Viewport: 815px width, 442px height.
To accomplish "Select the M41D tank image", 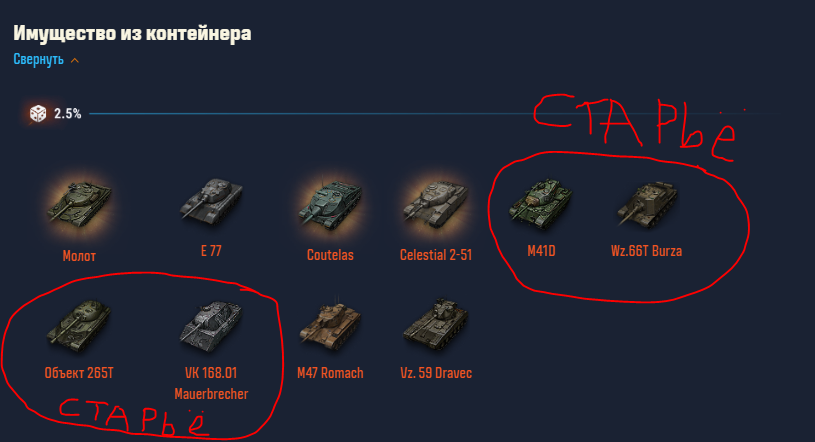I will (x=541, y=203).
